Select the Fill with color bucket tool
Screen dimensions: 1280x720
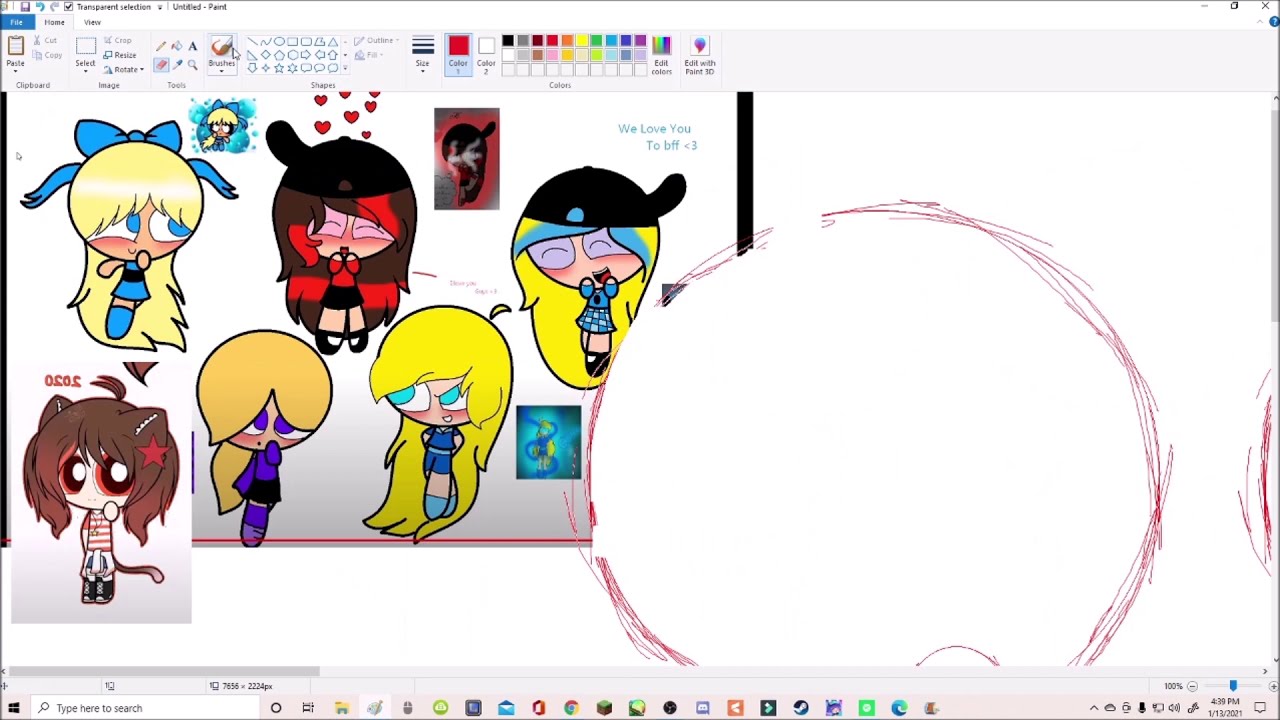(177, 46)
